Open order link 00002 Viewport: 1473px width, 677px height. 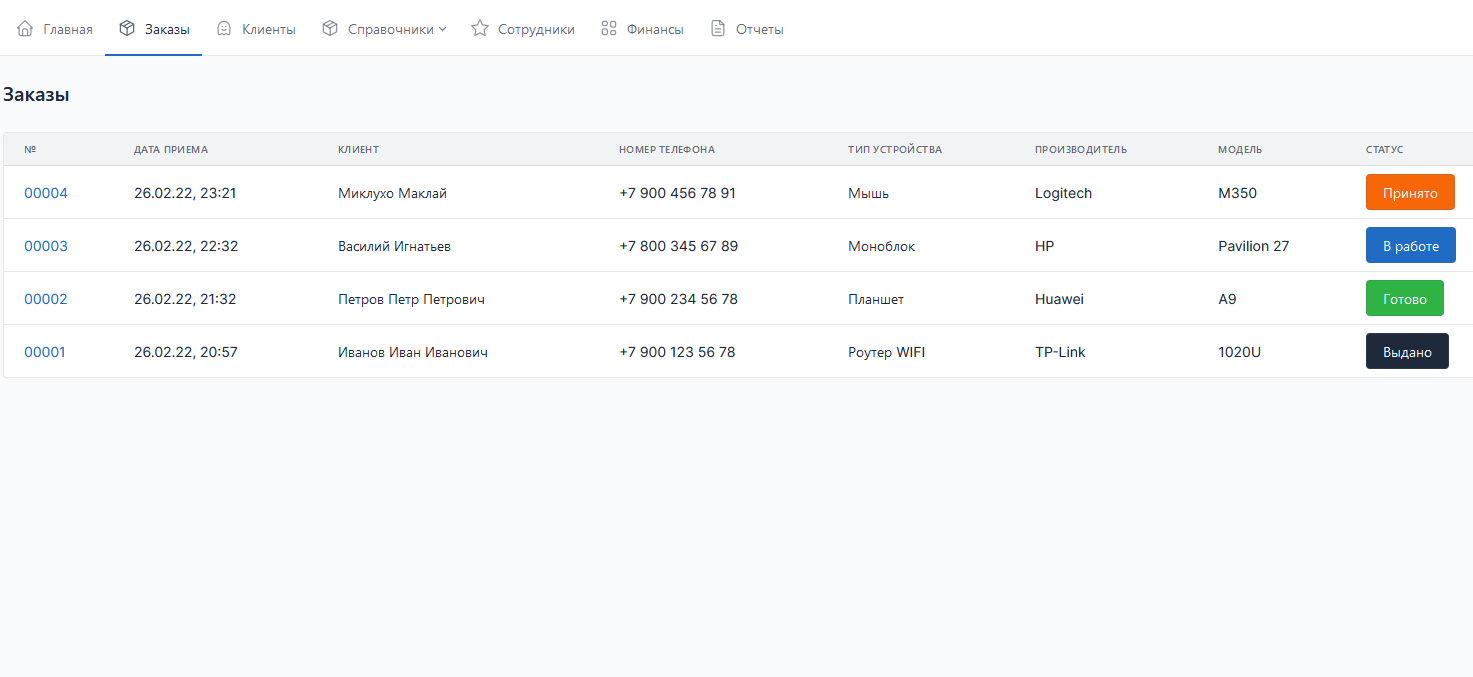[46, 299]
